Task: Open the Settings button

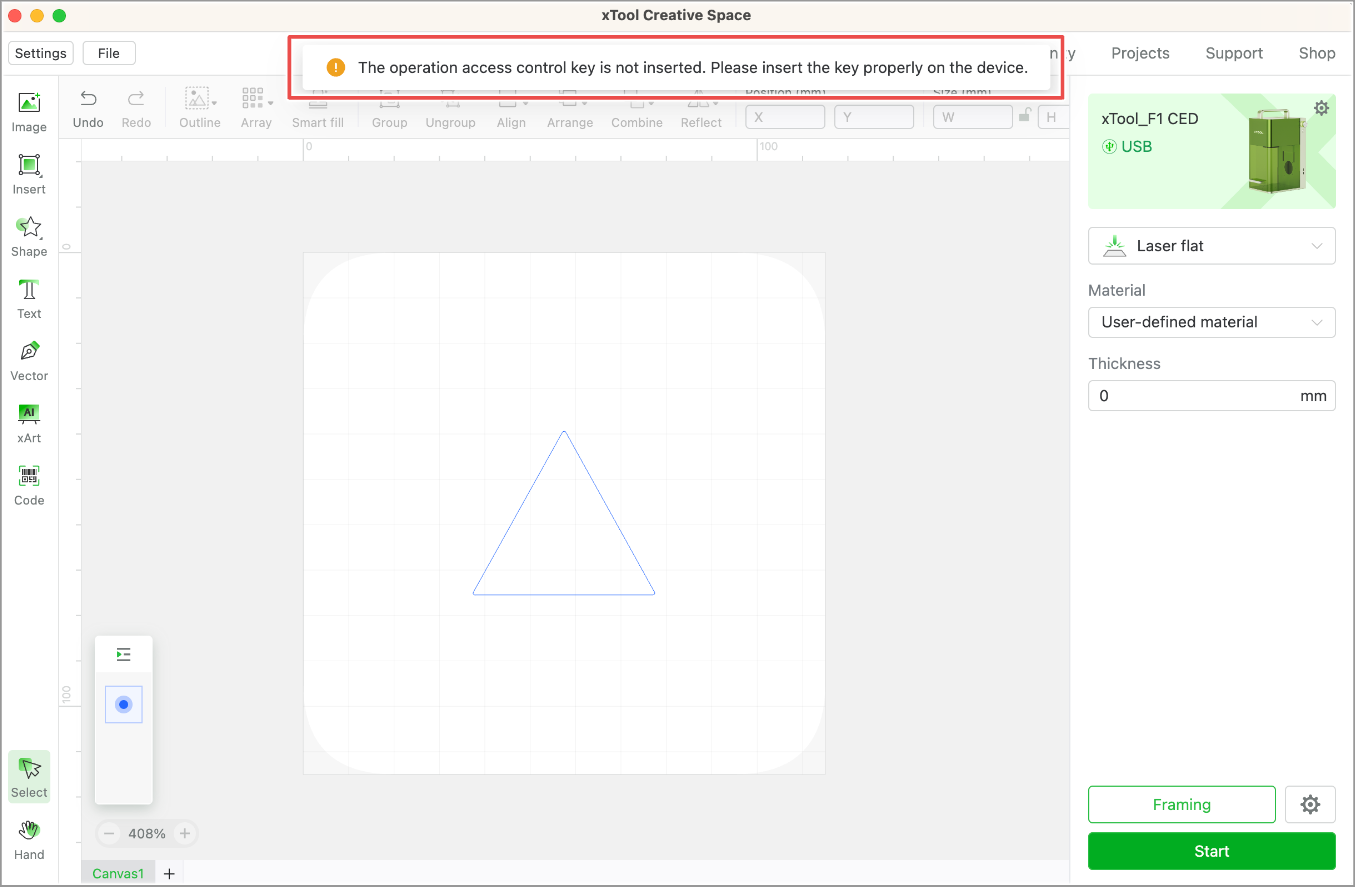Action: pos(41,53)
